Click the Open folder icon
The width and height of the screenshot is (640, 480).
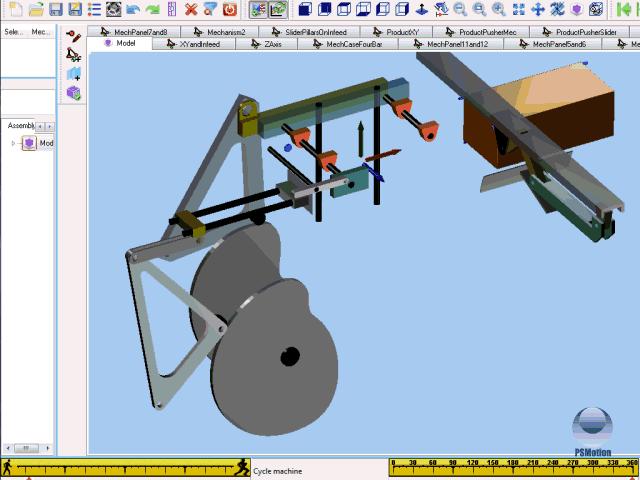pyautogui.click(x=35, y=9)
